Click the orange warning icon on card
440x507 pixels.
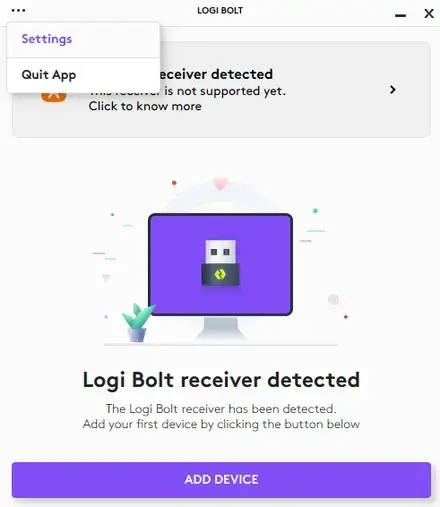point(54,97)
